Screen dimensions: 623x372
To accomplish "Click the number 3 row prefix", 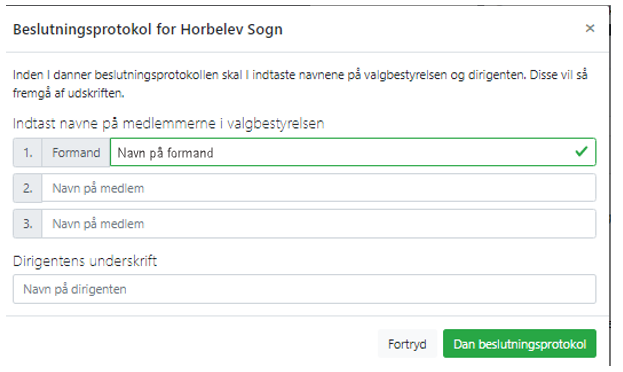I will tap(27, 224).
